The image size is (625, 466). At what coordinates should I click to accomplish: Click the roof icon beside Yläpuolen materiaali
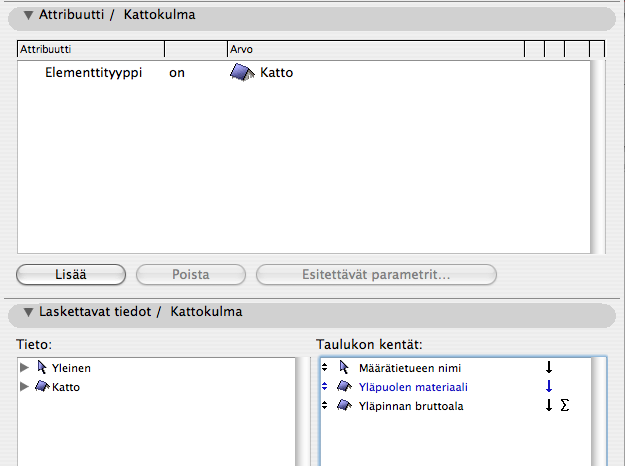point(344,386)
